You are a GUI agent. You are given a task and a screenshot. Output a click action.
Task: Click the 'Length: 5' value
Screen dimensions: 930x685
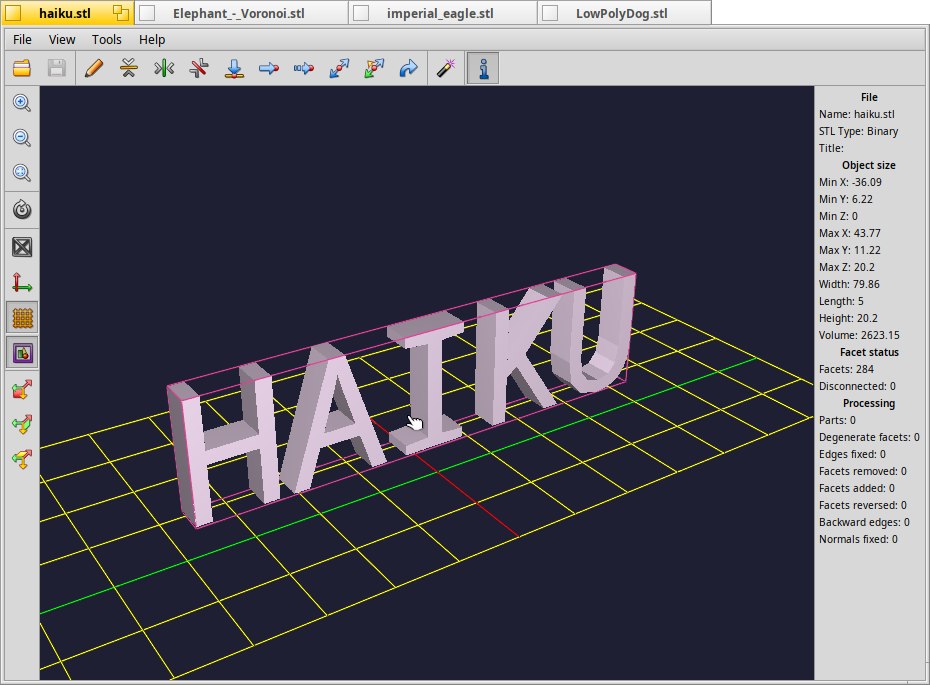tap(841, 301)
